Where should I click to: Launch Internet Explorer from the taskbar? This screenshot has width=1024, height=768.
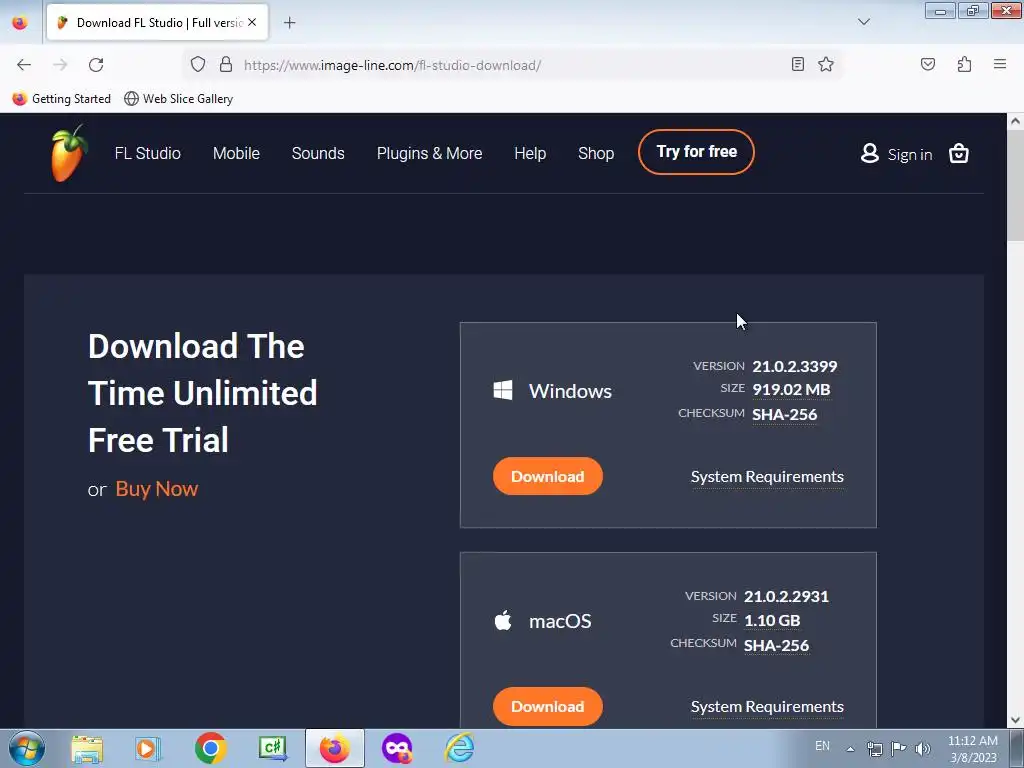[459, 748]
